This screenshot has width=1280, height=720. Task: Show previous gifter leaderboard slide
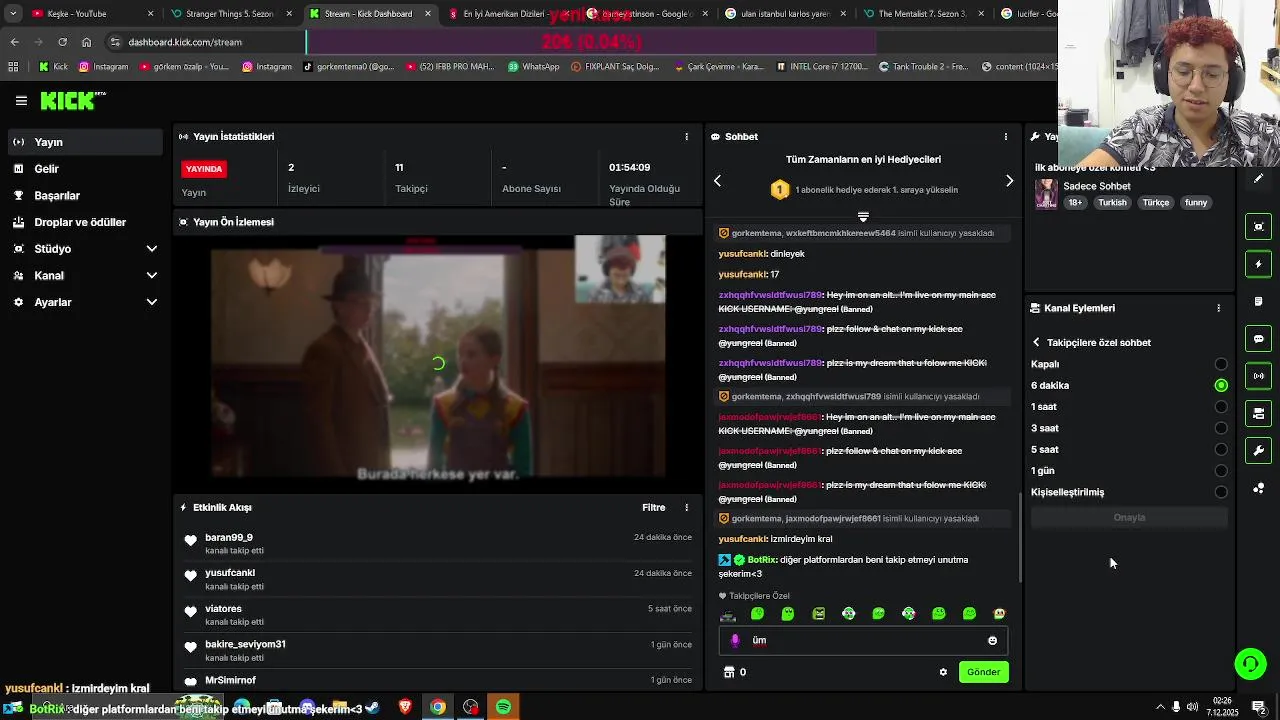tap(717, 181)
